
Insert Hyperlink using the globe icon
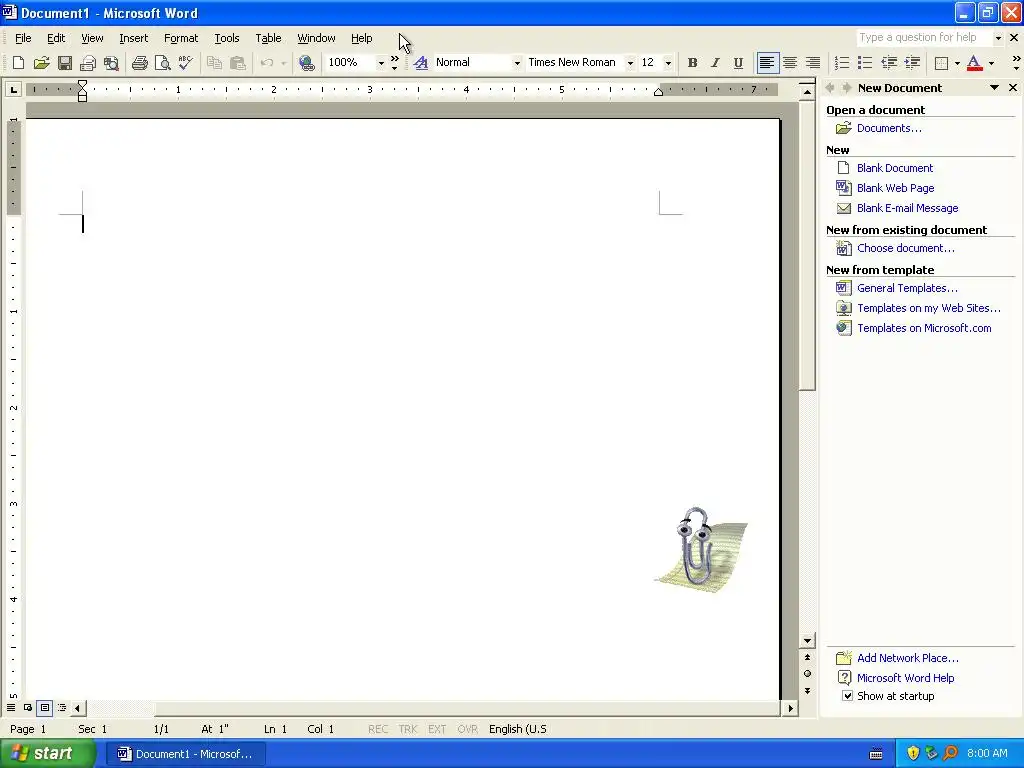point(306,63)
